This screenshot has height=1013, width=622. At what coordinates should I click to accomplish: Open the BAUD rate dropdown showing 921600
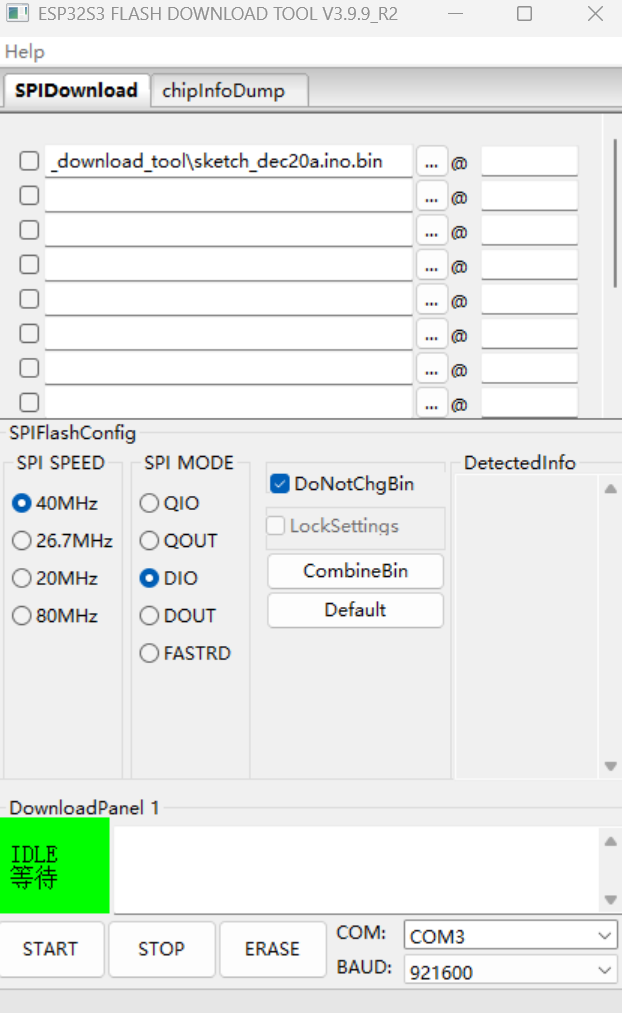coord(510,971)
